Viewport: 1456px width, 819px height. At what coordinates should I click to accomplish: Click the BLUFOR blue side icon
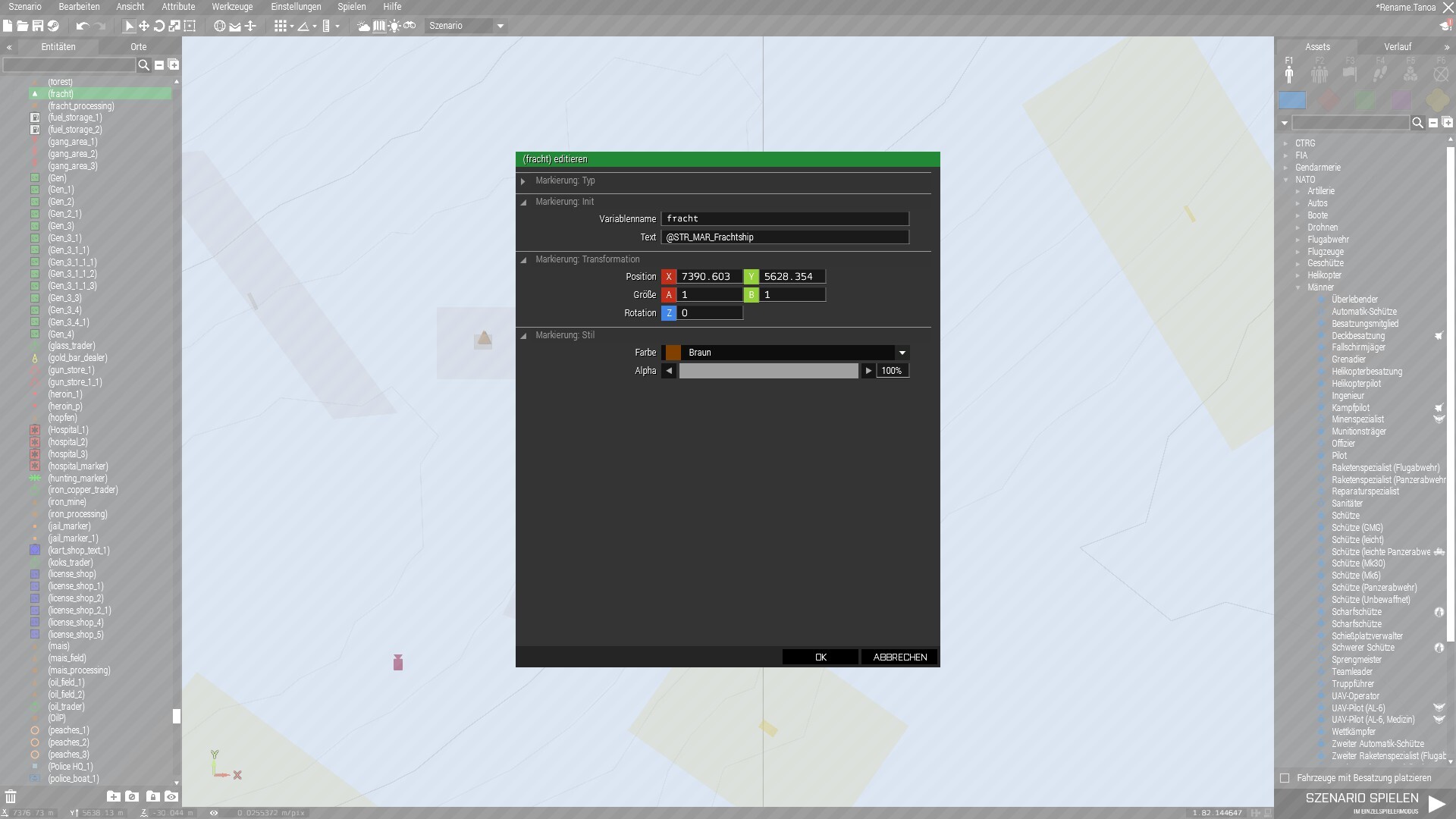coord(1292,100)
